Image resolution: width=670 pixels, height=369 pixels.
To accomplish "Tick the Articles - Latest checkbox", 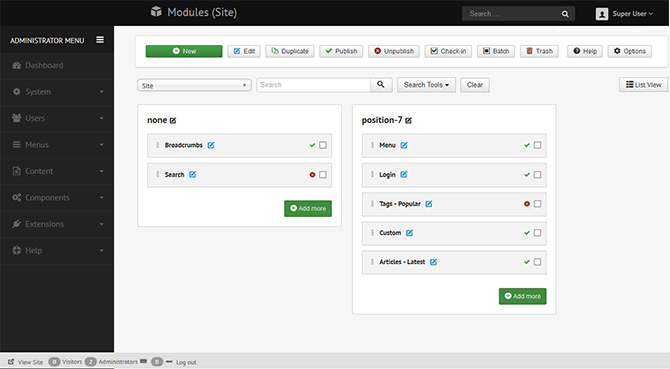I will (x=538, y=262).
